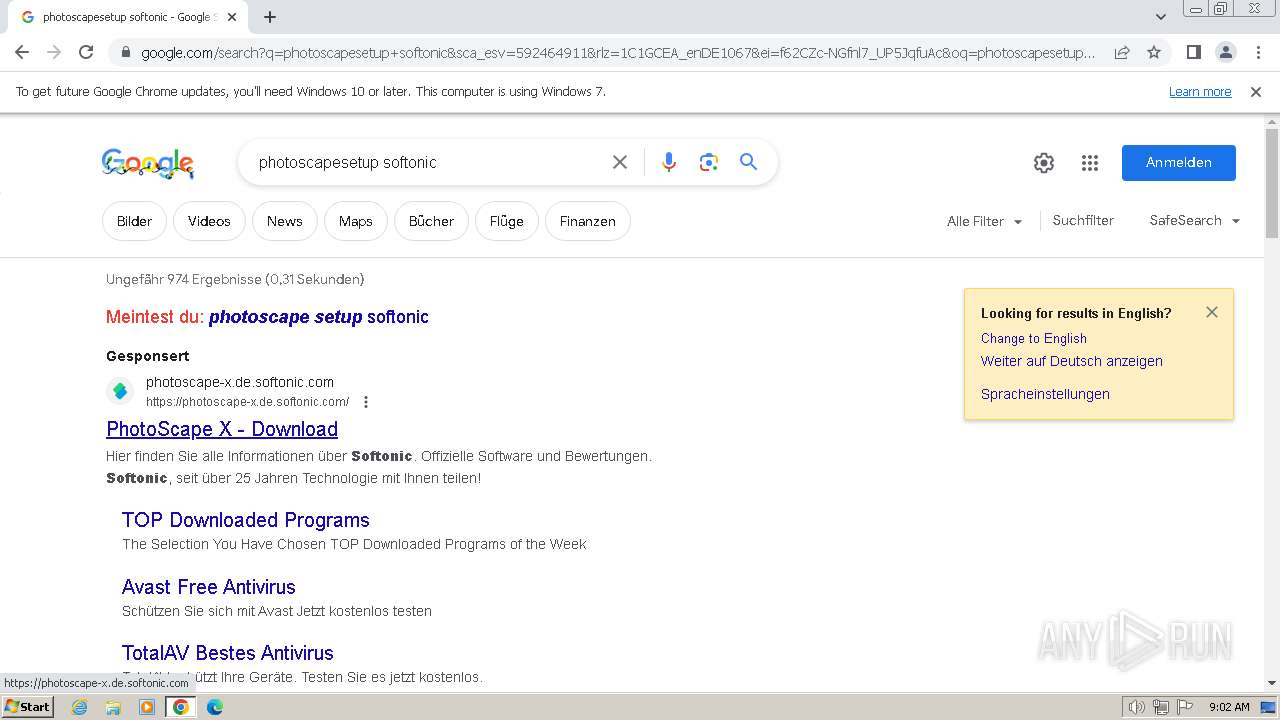Switch to Finanzen results
This screenshot has width=1280, height=720.
pyautogui.click(x=588, y=221)
